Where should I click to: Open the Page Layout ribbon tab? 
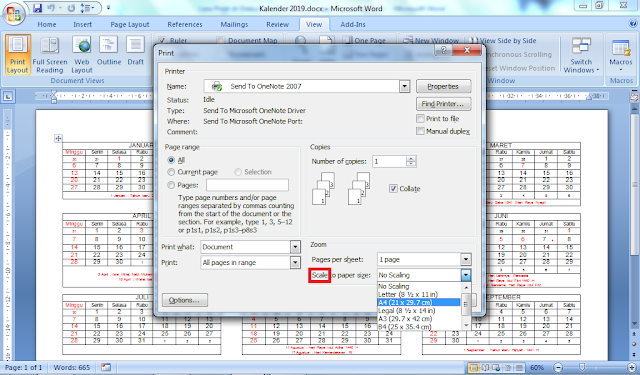pyautogui.click(x=130, y=24)
